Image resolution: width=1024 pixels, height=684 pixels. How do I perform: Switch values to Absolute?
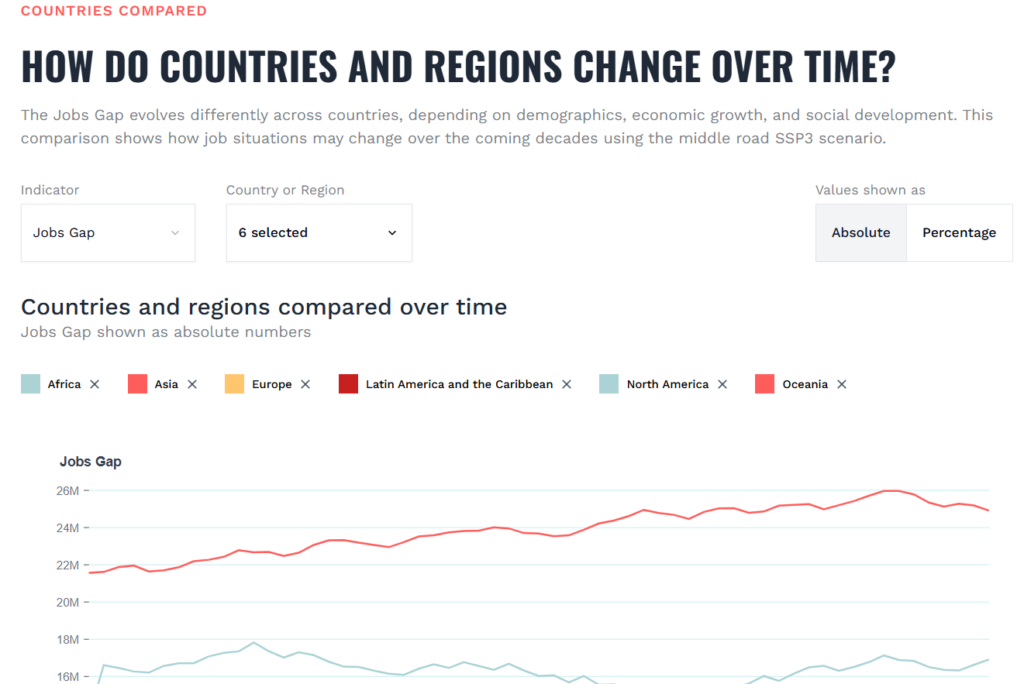[861, 233]
